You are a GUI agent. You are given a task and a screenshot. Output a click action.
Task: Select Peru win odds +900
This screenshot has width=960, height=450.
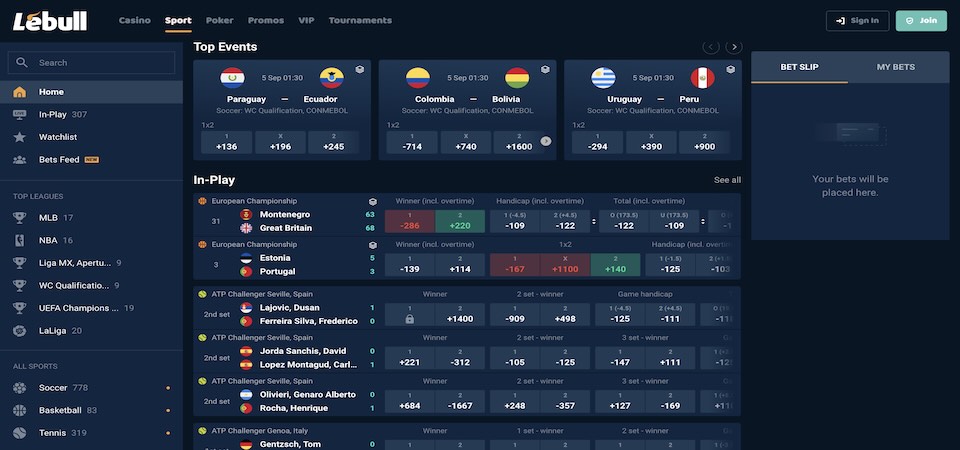pyautogui.click(x=705, y=142)
